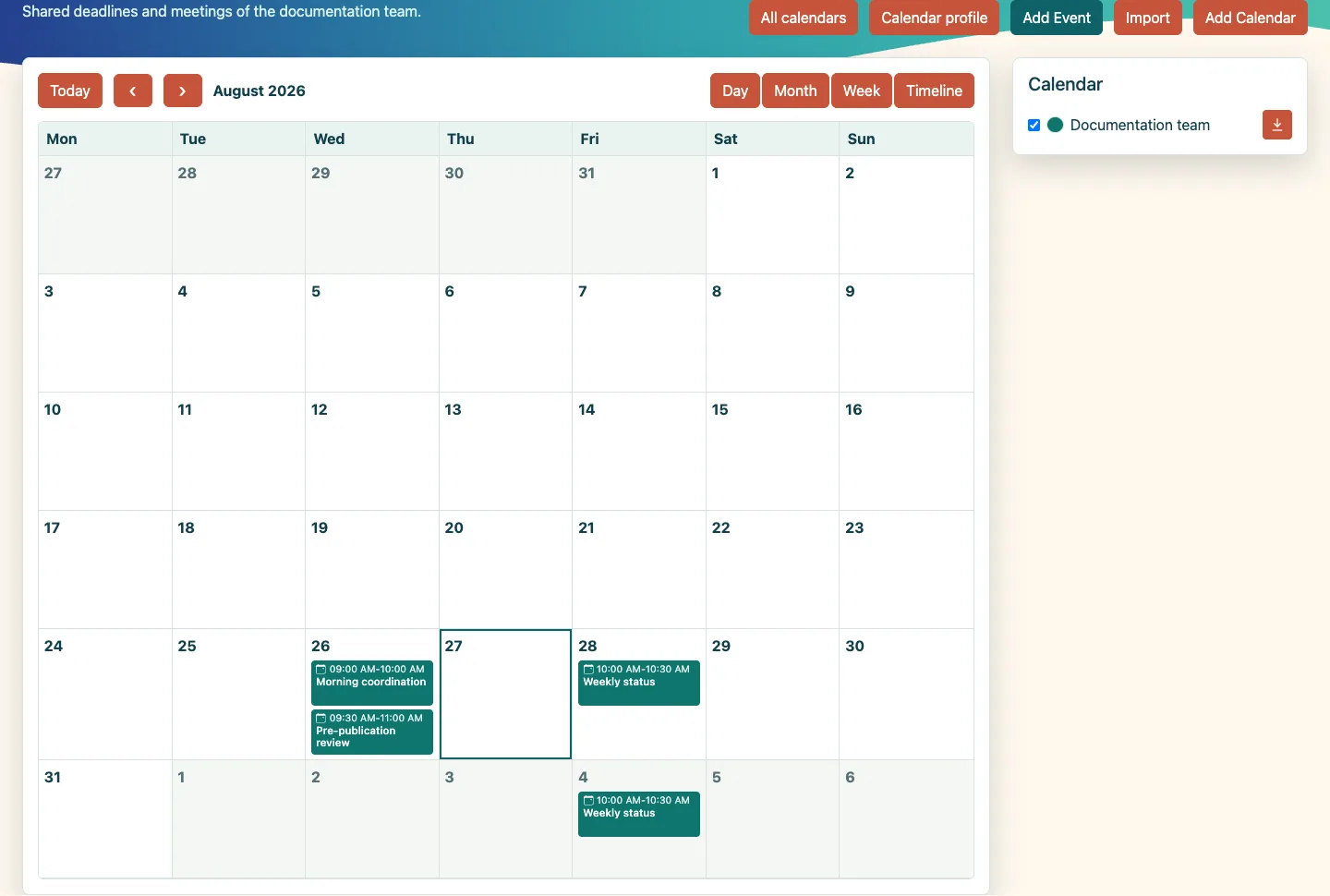The image size is (1330, 896).
Task: Click the Documentation team calendar label
Action: 1140,125
